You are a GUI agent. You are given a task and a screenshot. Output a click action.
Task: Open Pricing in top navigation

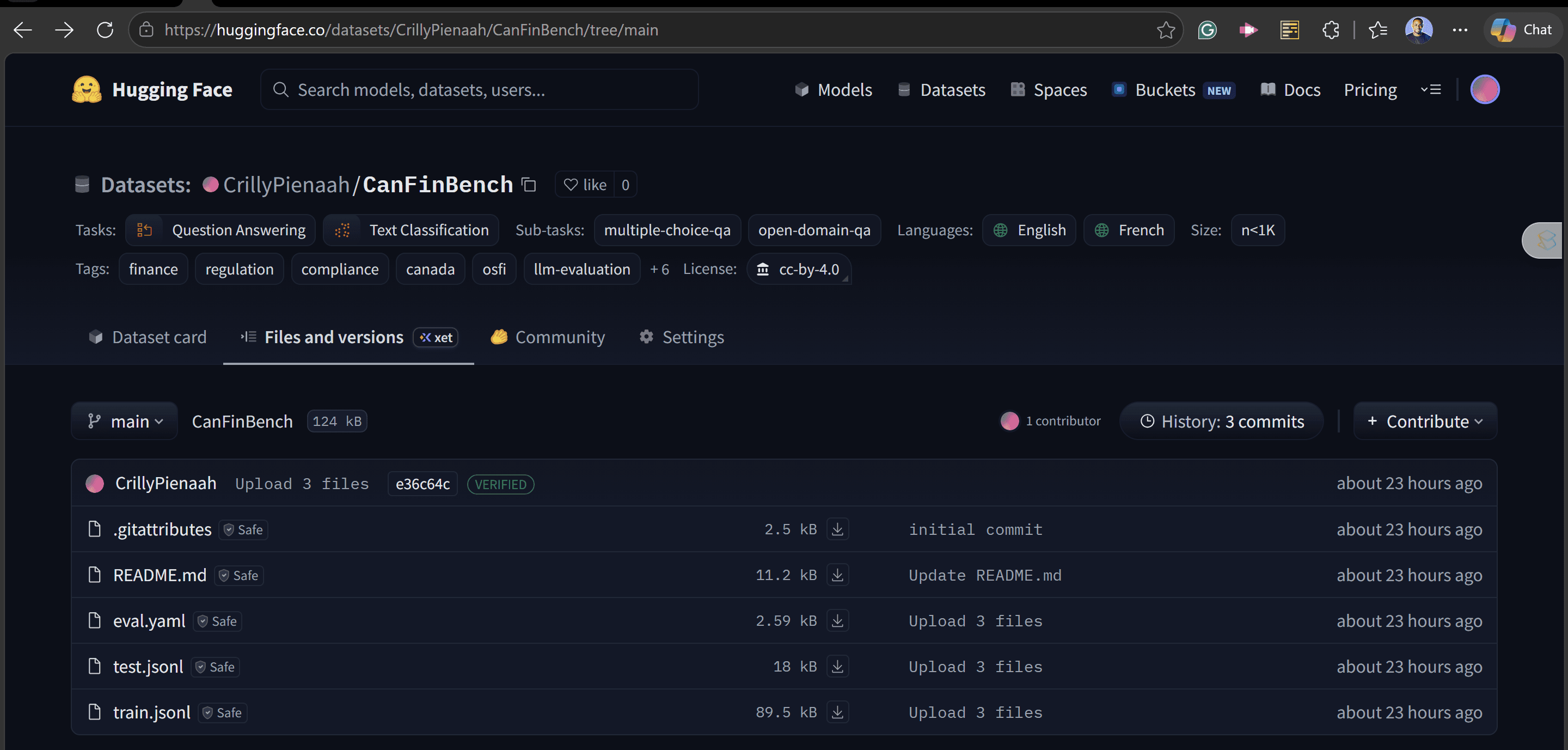click(x=1370, y=89)
